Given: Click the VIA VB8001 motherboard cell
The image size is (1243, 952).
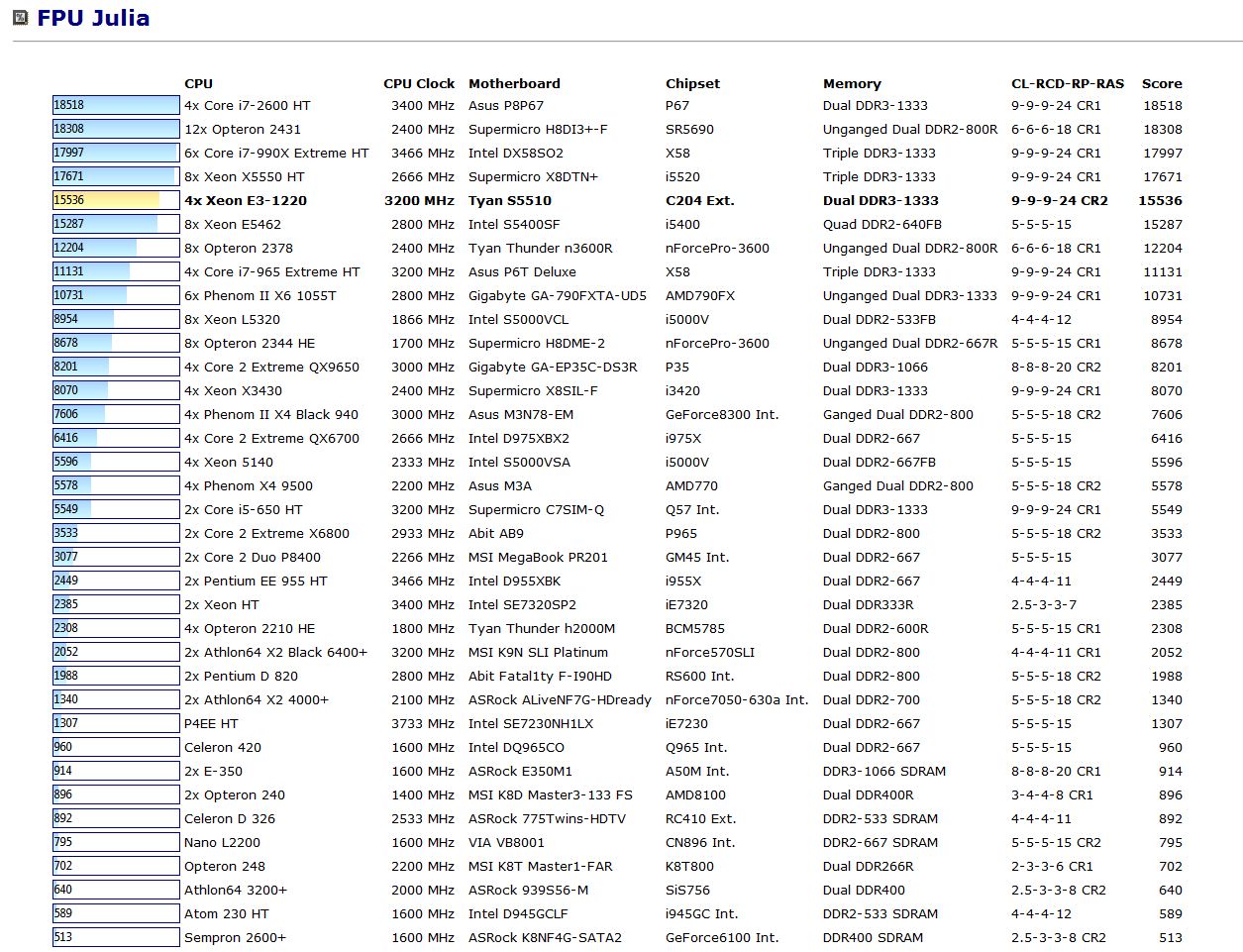Looking at the screenshot, I should [x=506, y=842].
